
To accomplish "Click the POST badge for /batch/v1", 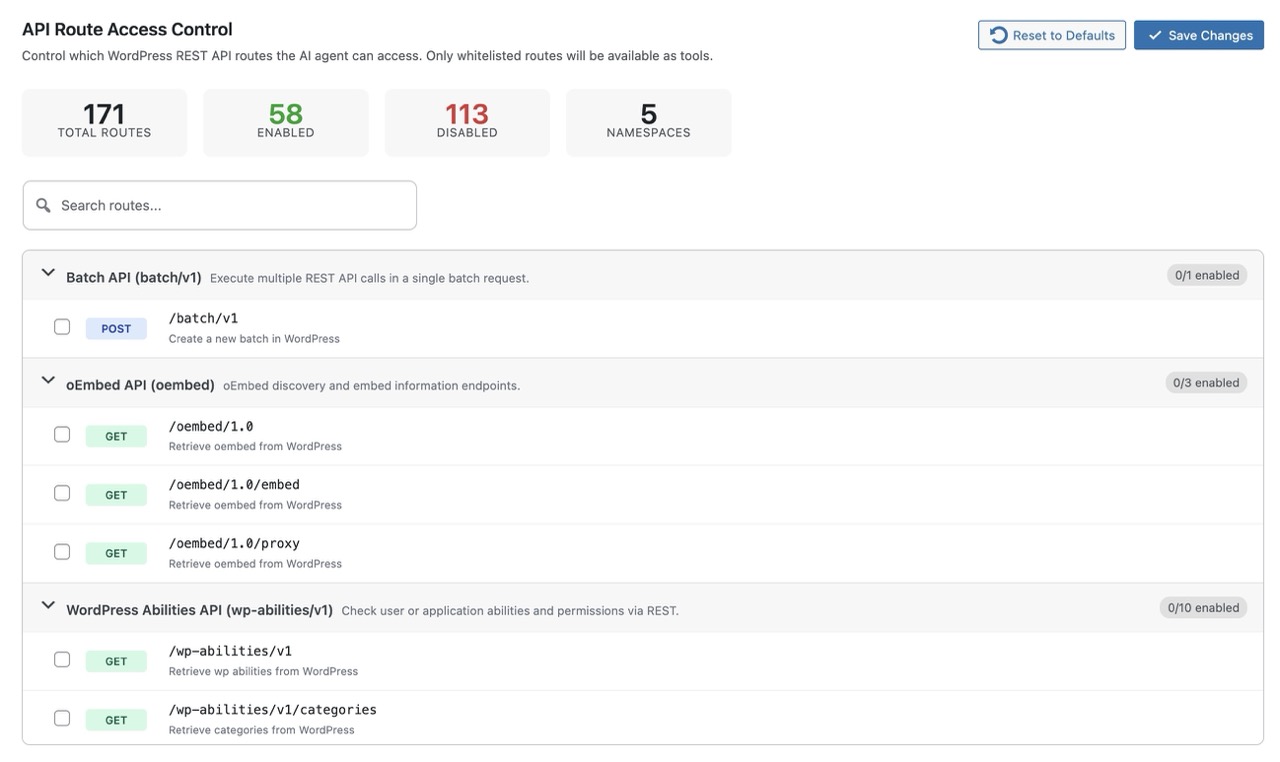I will pyautogui.click(x=116, y=329).
